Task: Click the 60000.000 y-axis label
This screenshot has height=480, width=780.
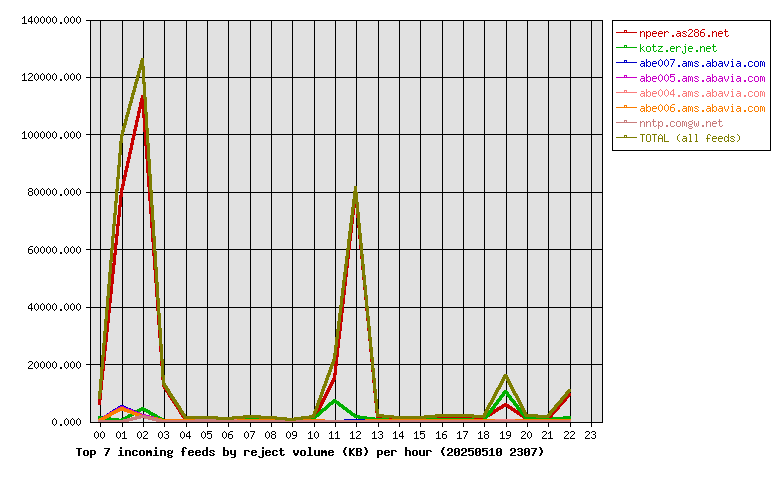Action: coord(54,250)
